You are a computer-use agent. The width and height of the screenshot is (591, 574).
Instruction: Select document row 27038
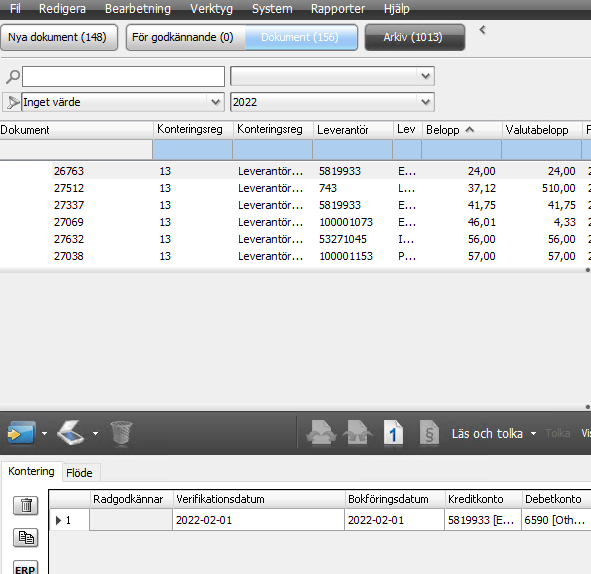click(x=296, y=256)
